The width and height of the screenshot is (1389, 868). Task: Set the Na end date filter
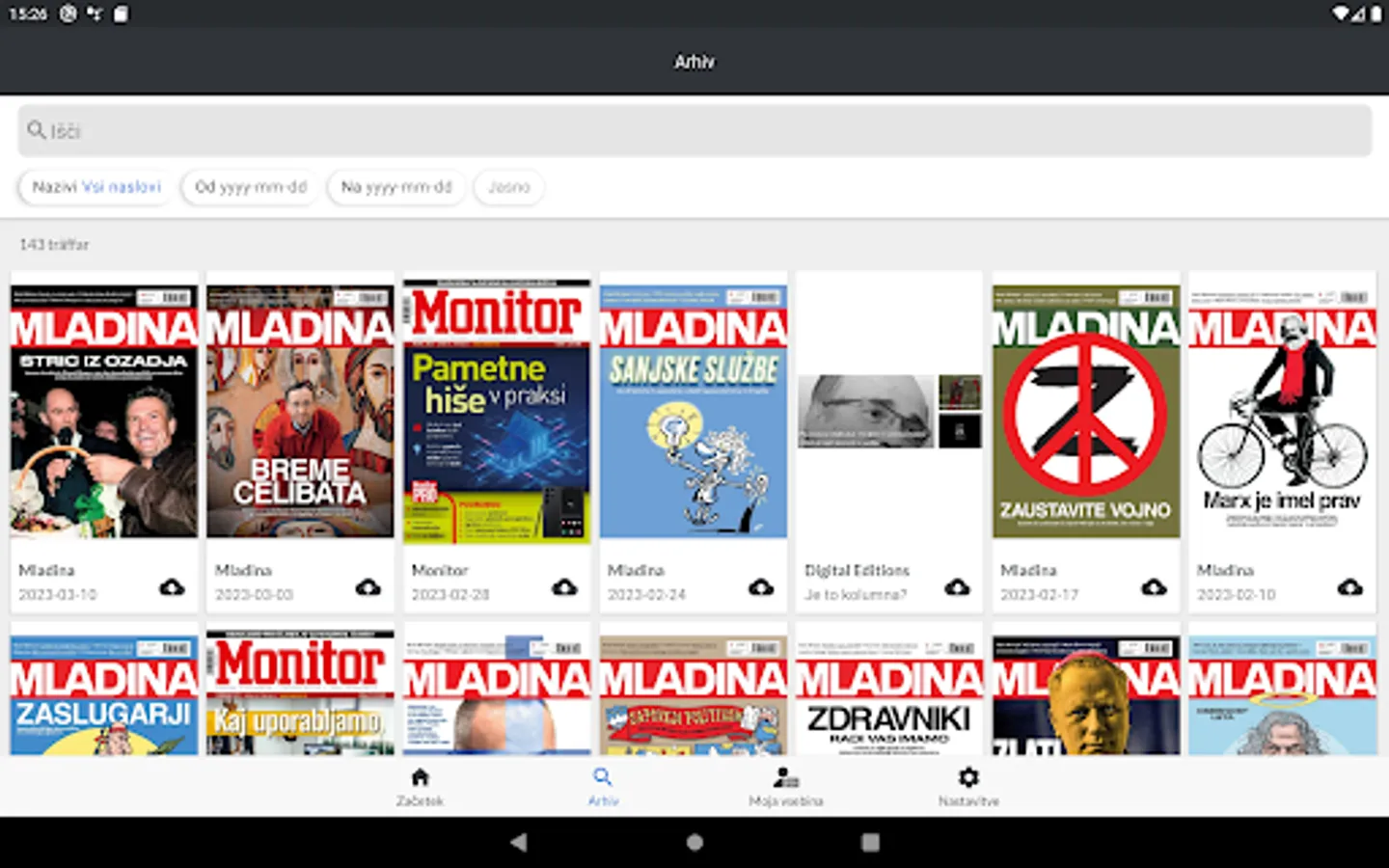(396, 187)
